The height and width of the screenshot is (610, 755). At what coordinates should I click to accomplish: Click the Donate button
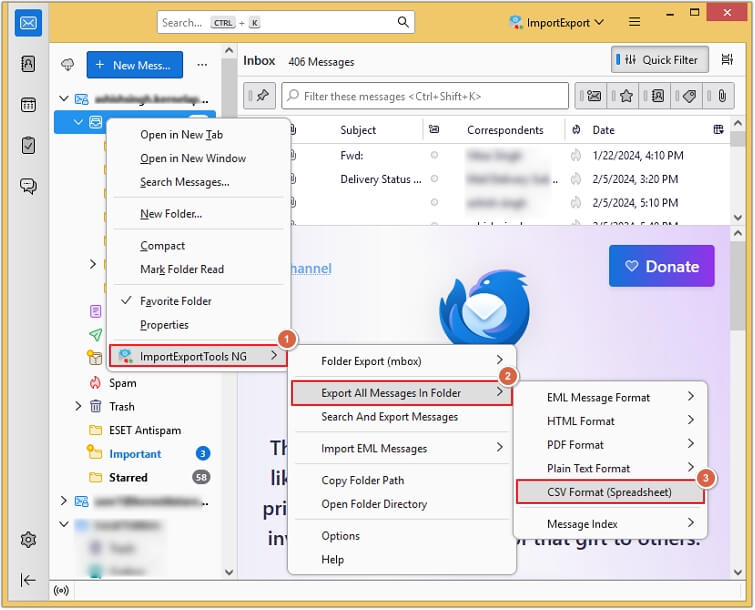click(662, 266)
